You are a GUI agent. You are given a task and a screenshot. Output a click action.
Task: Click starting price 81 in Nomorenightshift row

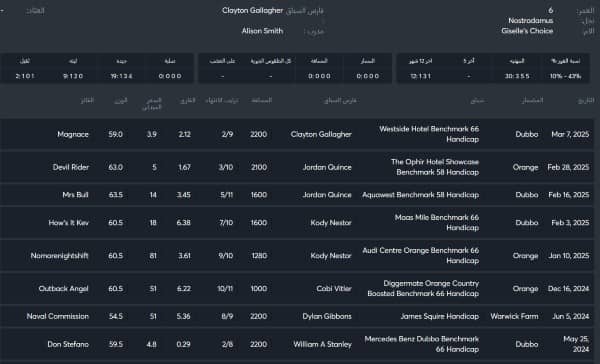[153, 256]
